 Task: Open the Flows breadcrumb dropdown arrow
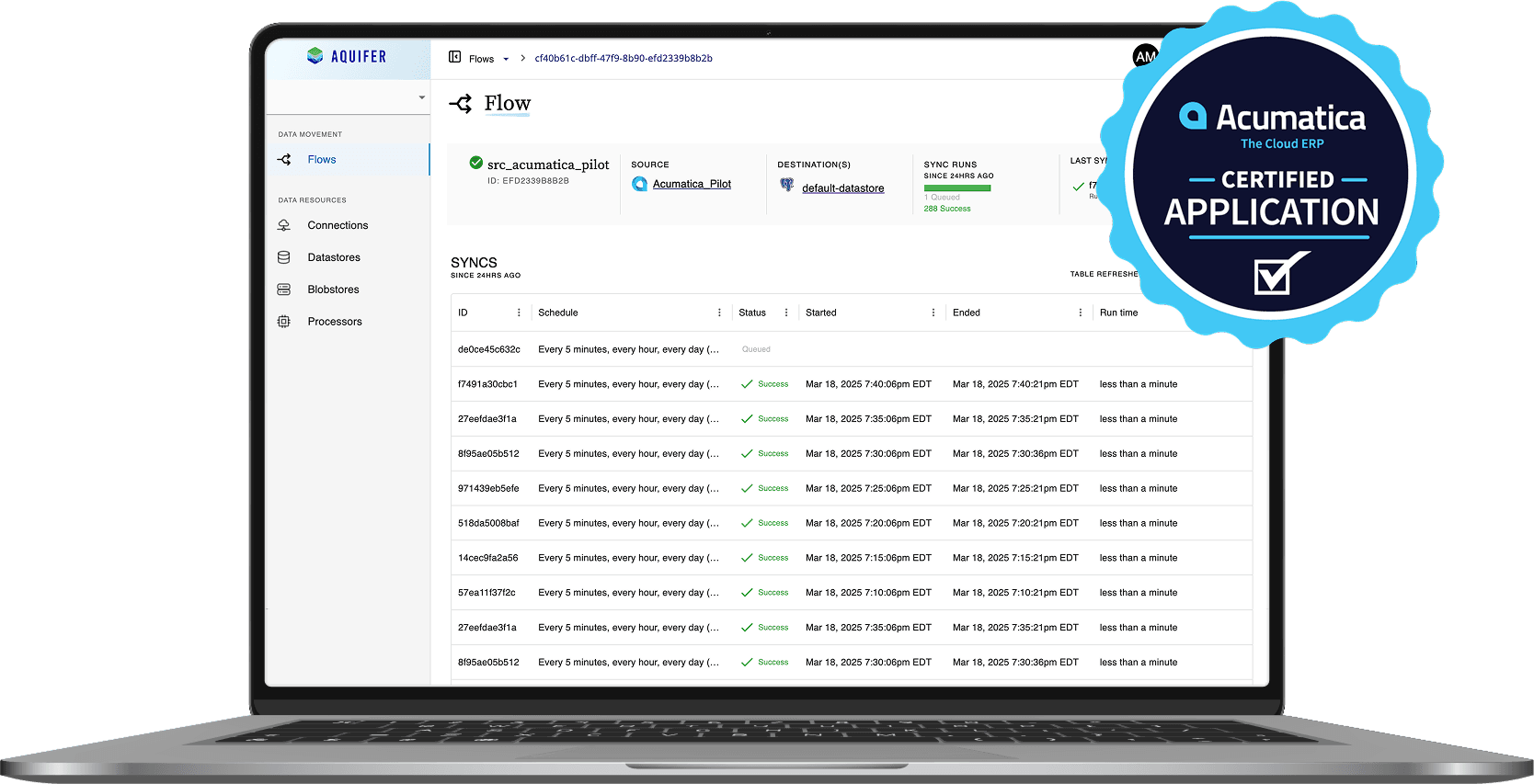coord(506,59)
